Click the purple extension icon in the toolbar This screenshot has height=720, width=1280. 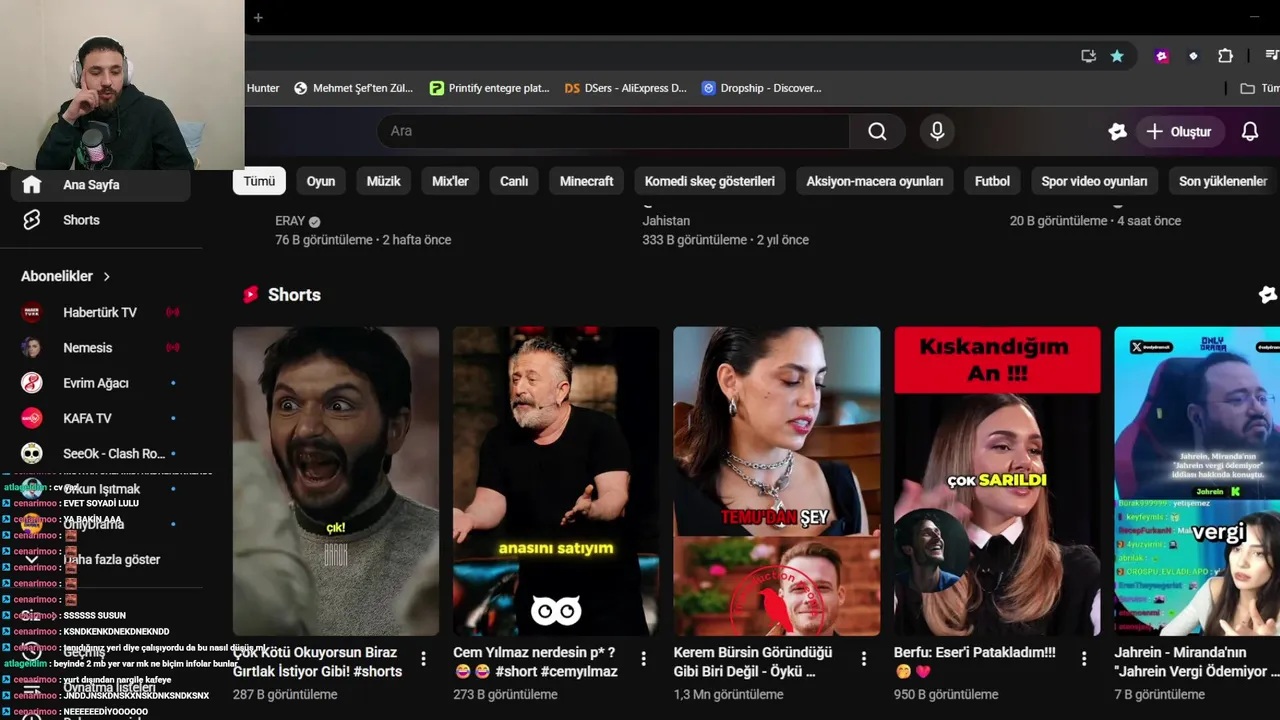[1162, 56]
